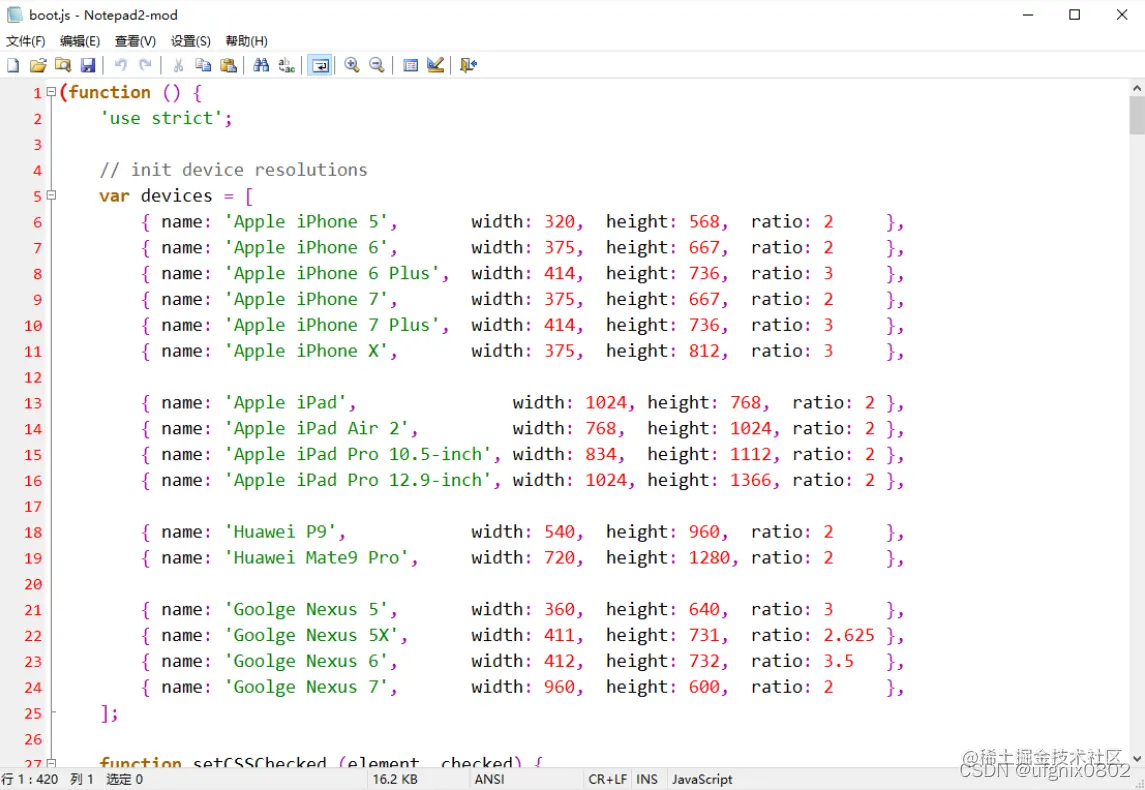The image size is (1145, 790).
Task: Click the Exit door icon
Action: [x=468, y=66]
